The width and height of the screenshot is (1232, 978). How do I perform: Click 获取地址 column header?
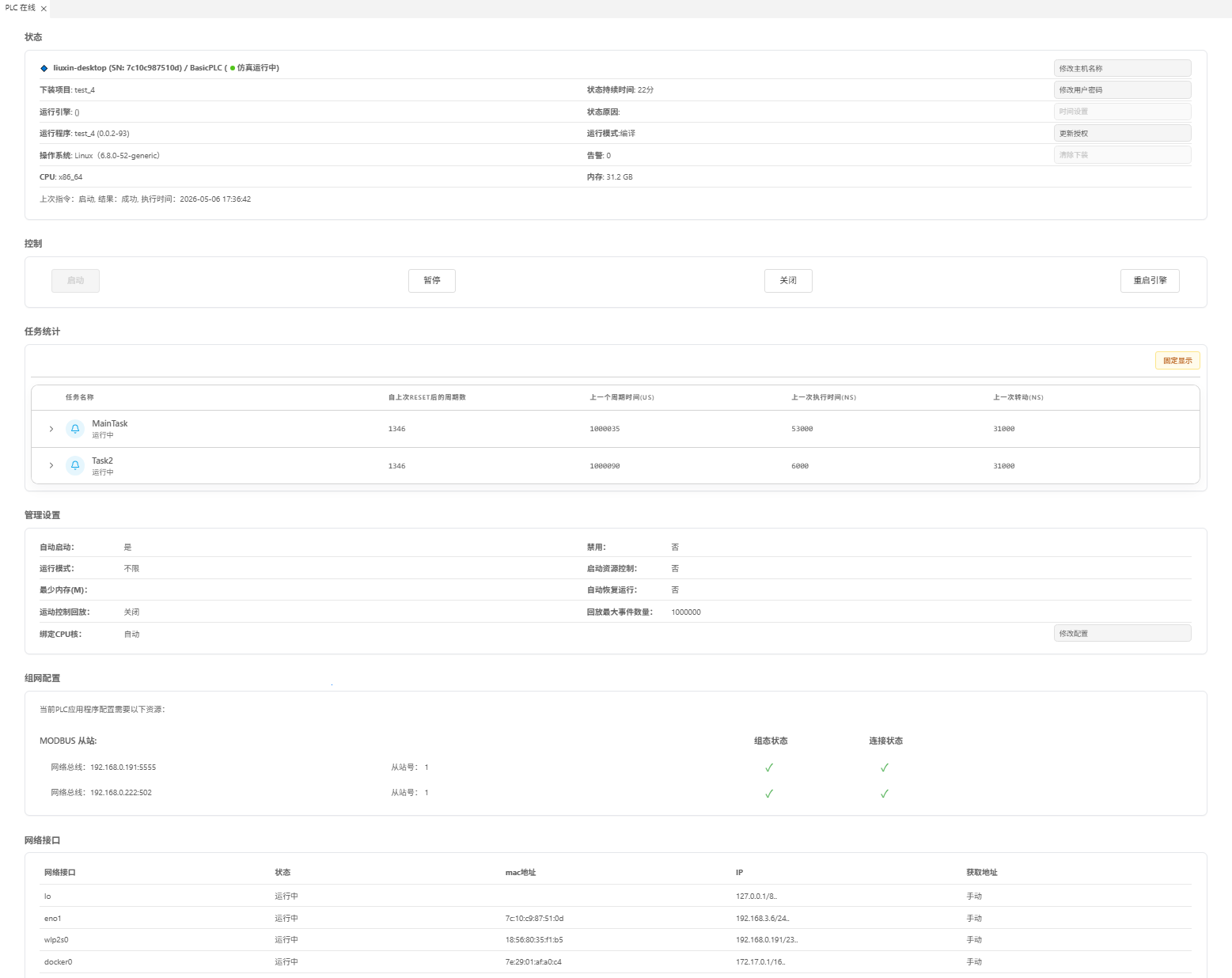click(x=982, y=873)
